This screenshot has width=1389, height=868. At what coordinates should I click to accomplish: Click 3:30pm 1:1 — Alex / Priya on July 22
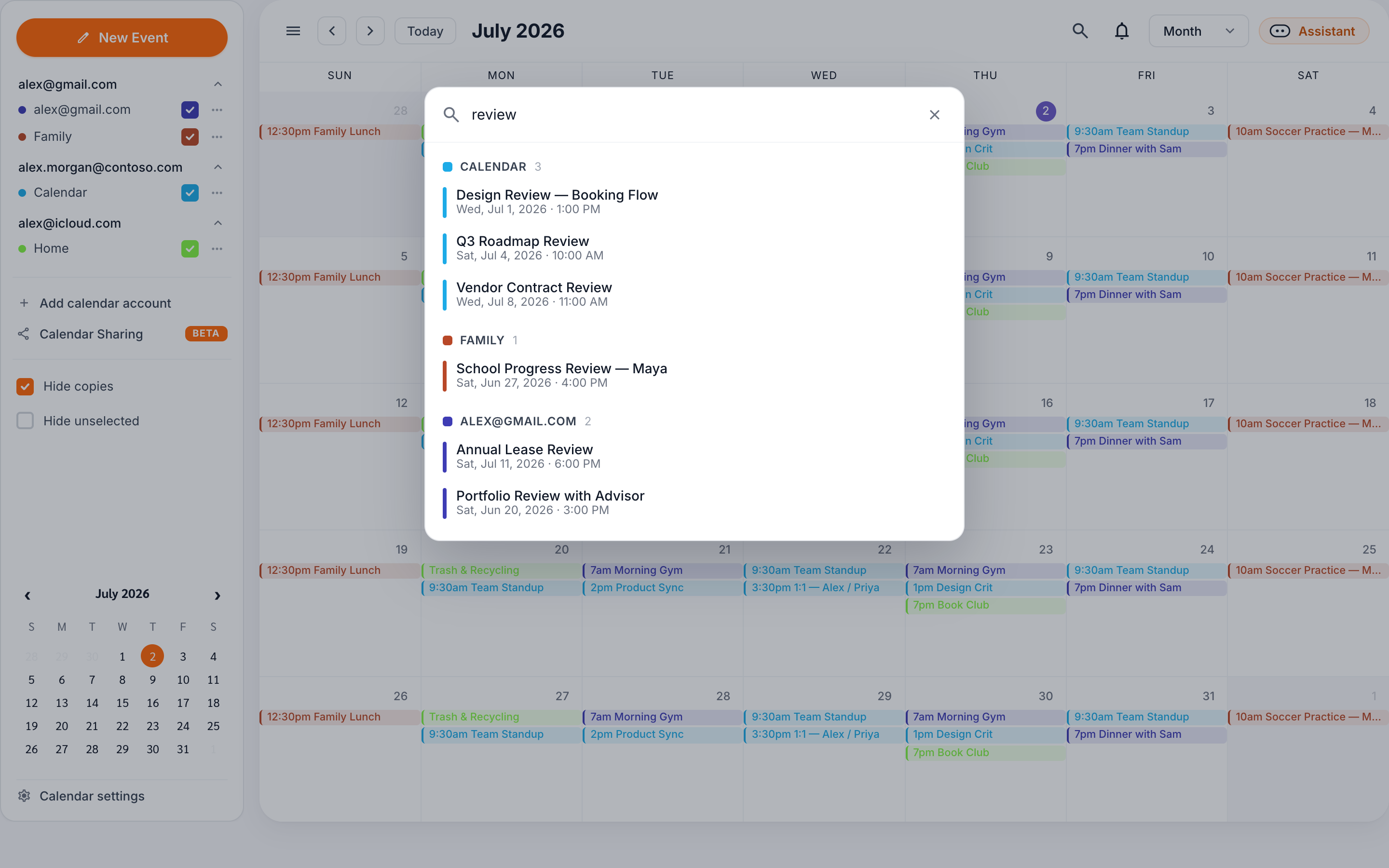[x=824, y=587]
